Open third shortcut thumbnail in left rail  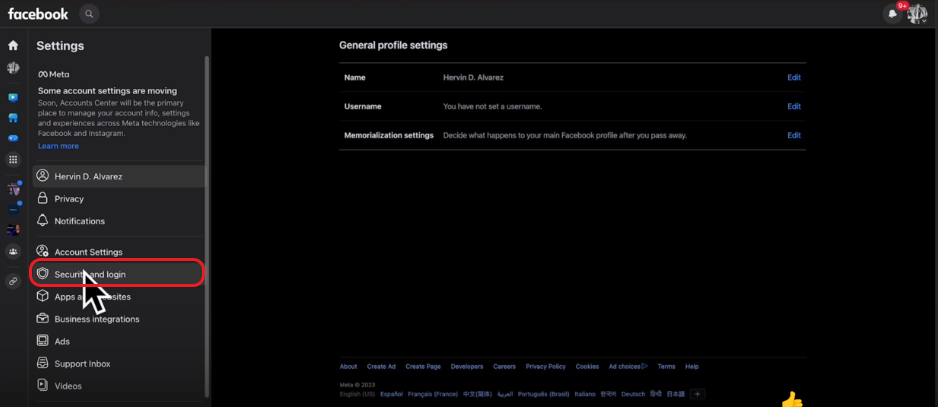tap(13, 230)
